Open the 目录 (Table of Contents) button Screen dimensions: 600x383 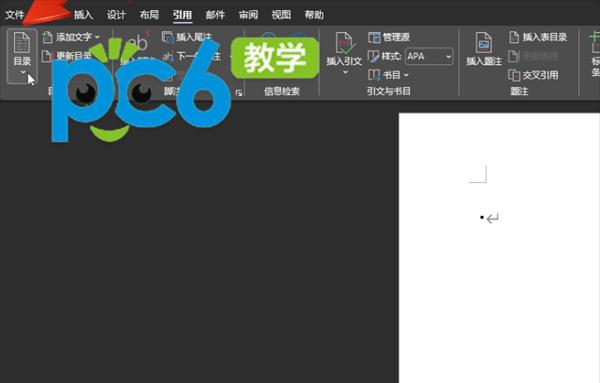coord(22,55)
